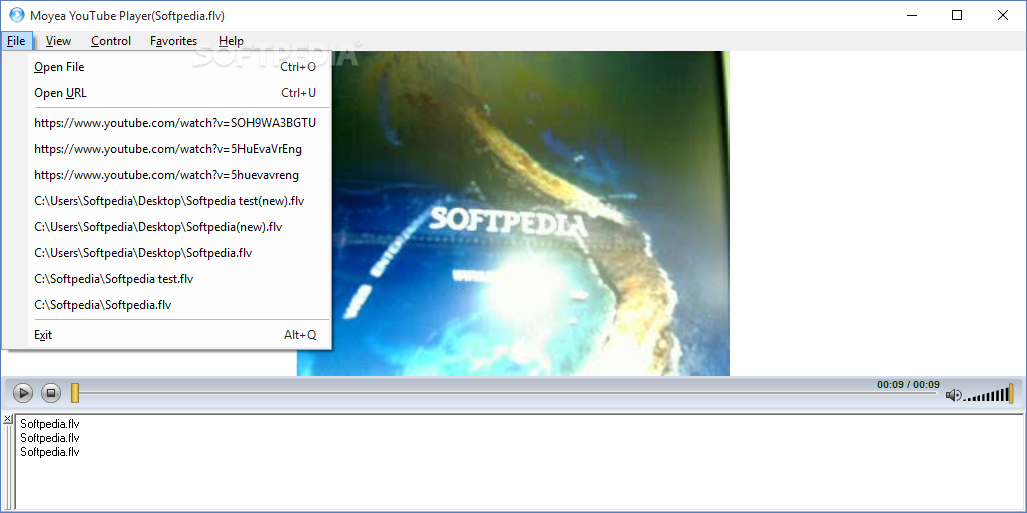Click the Stop button
This screenshot has height=513, width=1027.
point(51,393)
